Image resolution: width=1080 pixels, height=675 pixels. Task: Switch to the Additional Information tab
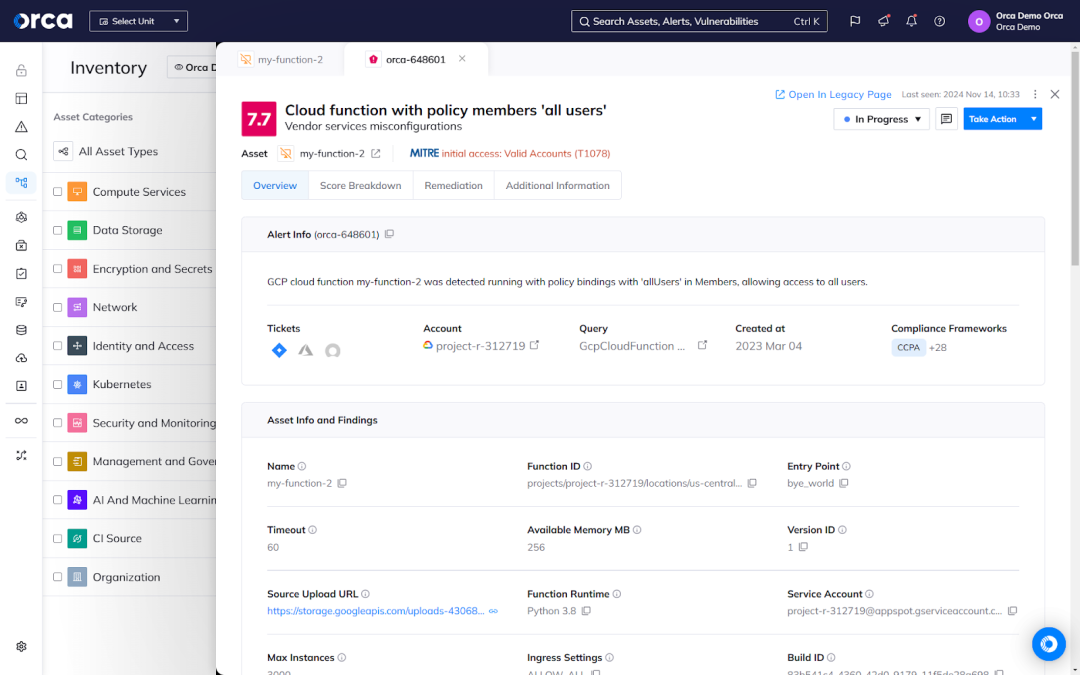click(557, 186)
